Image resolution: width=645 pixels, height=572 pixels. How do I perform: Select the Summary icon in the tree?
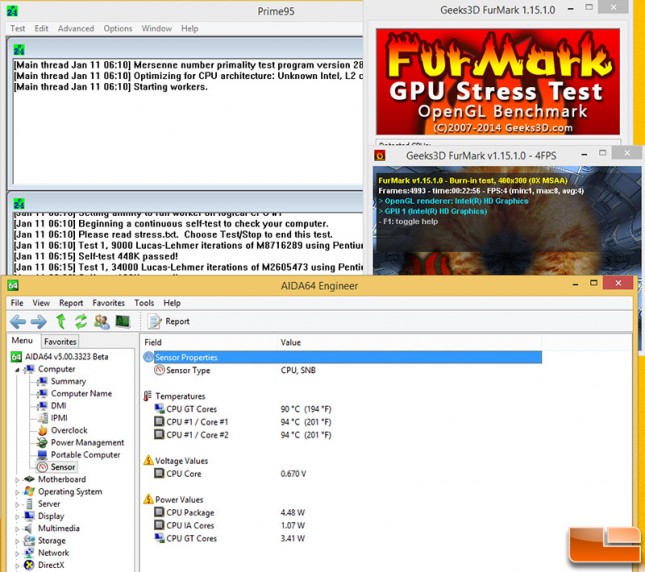pos(42,381)
